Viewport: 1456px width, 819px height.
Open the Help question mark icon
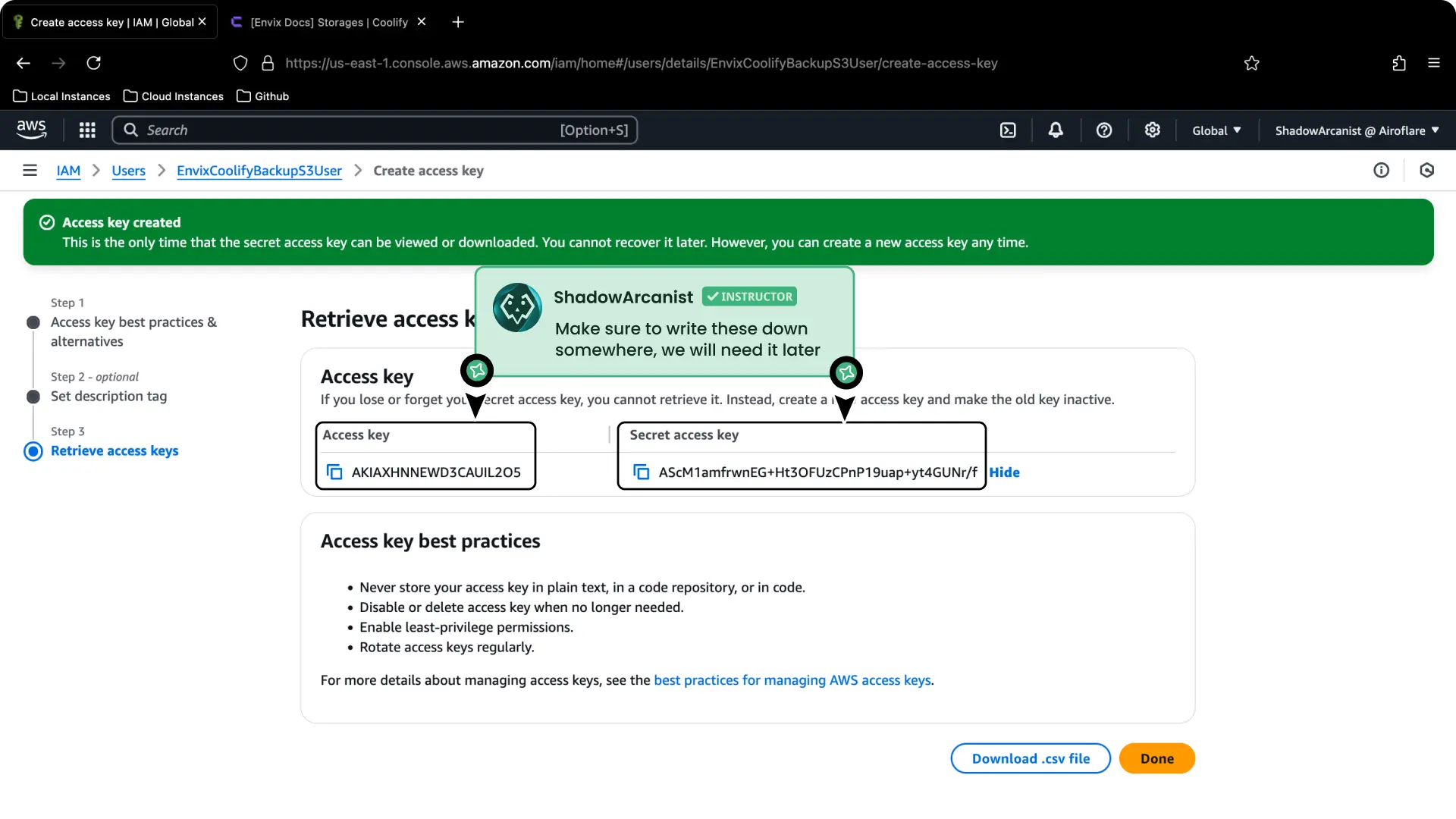1103,130
